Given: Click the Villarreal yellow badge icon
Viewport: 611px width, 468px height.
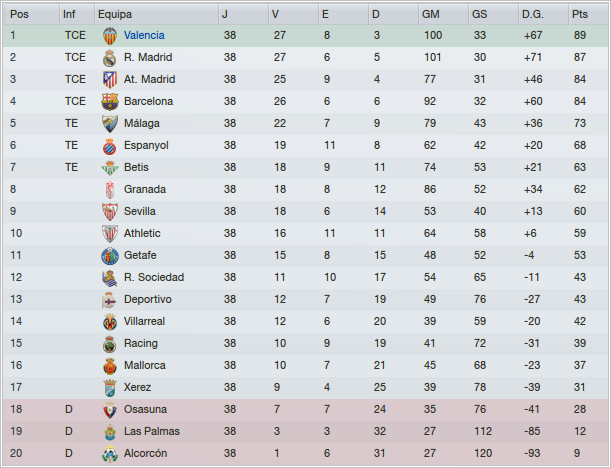Looking at the screenshot, I should 109,321.
